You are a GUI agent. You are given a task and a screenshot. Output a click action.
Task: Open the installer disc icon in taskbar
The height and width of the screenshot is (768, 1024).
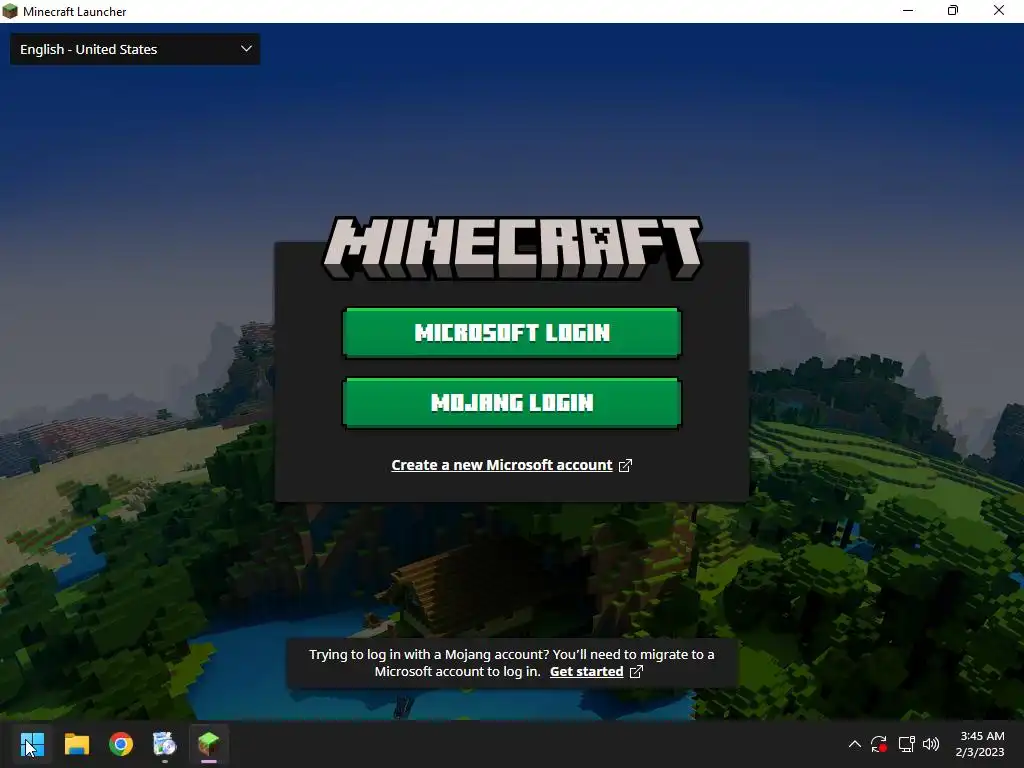pos(165,744)
